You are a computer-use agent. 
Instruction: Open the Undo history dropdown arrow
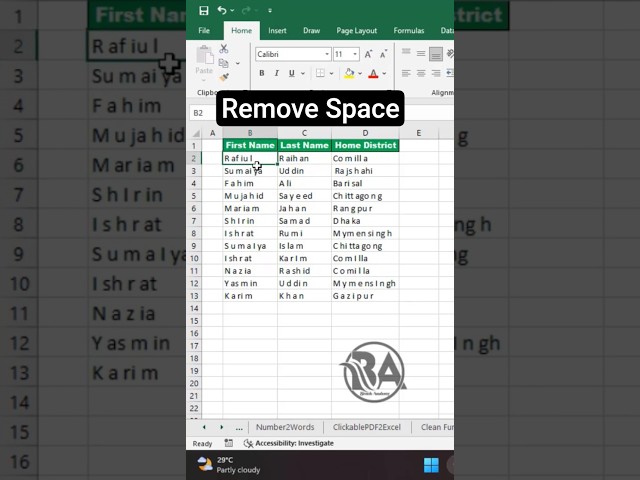click(232, 11)
